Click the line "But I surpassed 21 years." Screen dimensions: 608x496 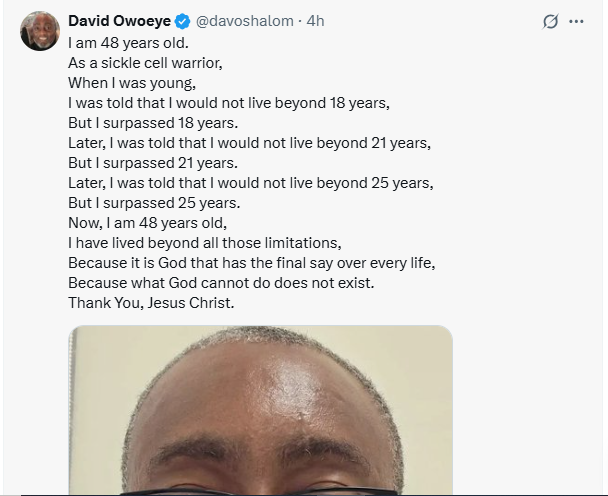point(154,162)
